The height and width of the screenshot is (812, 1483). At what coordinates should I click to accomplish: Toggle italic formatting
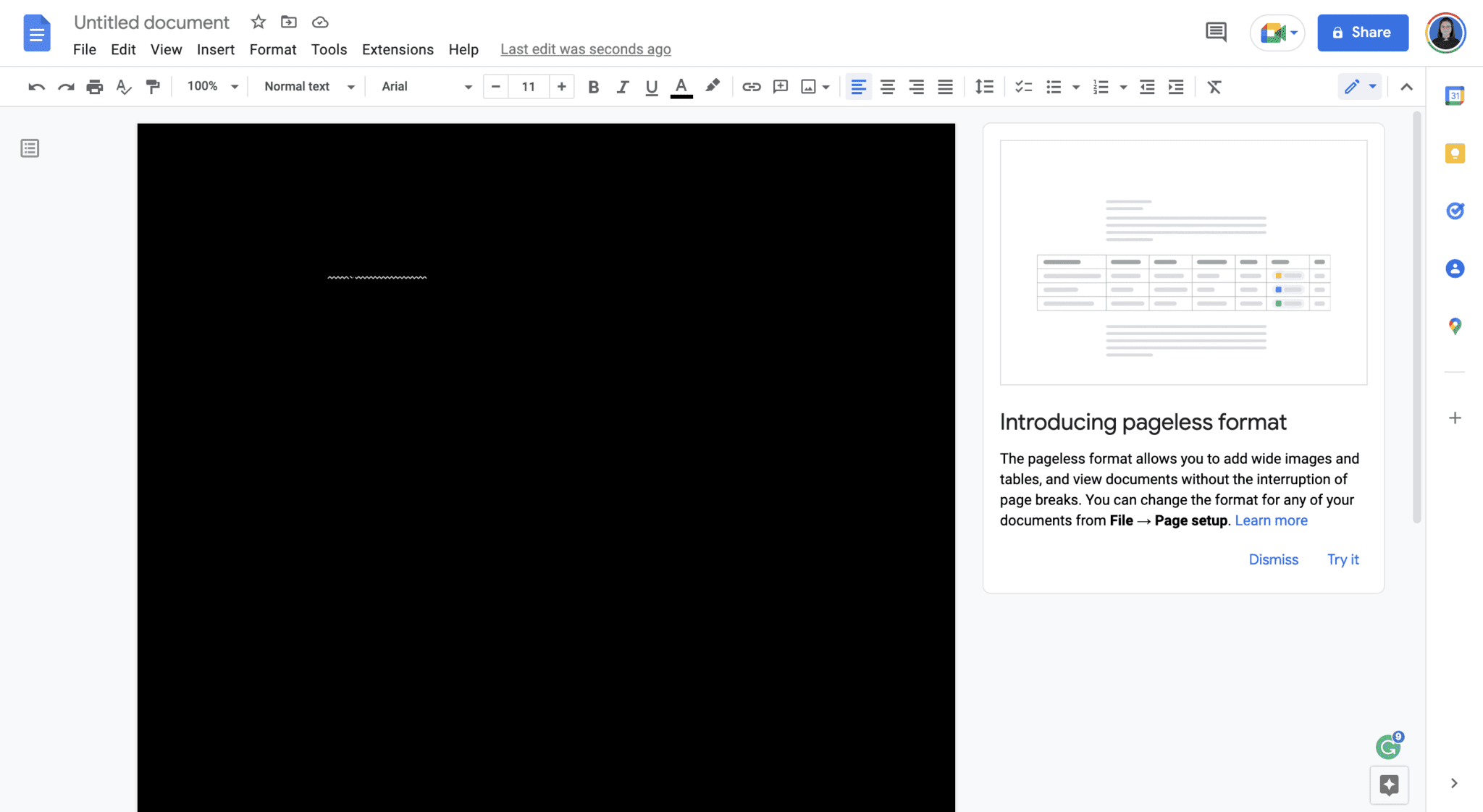coord(622,87)
